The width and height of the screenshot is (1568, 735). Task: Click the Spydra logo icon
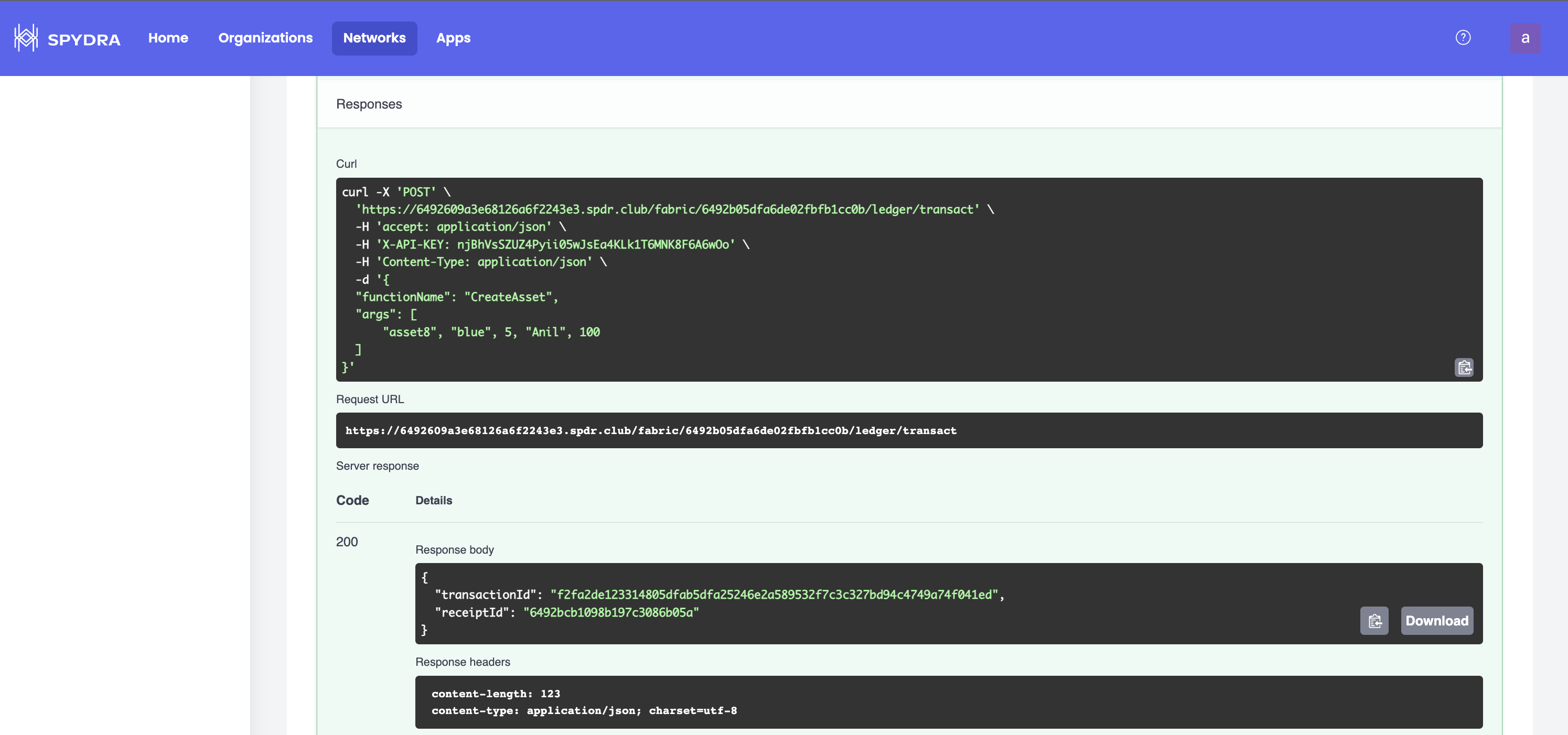(x=26, y=38)
